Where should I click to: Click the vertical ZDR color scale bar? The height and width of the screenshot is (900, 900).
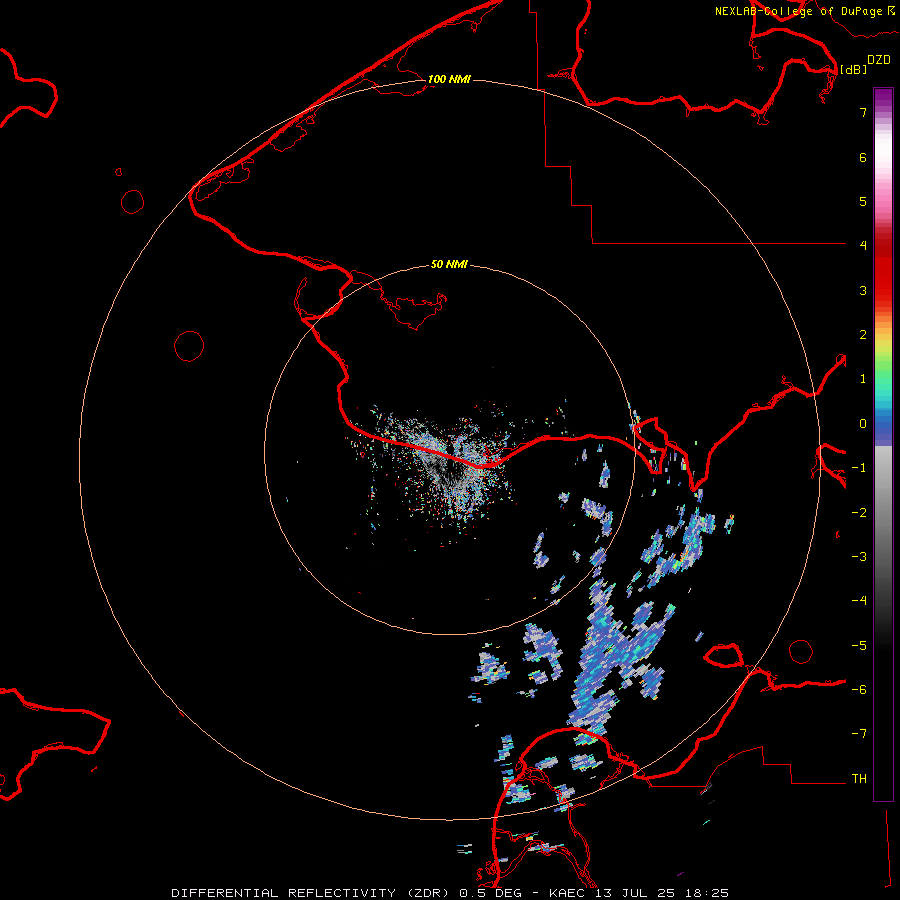coord(883,444)
